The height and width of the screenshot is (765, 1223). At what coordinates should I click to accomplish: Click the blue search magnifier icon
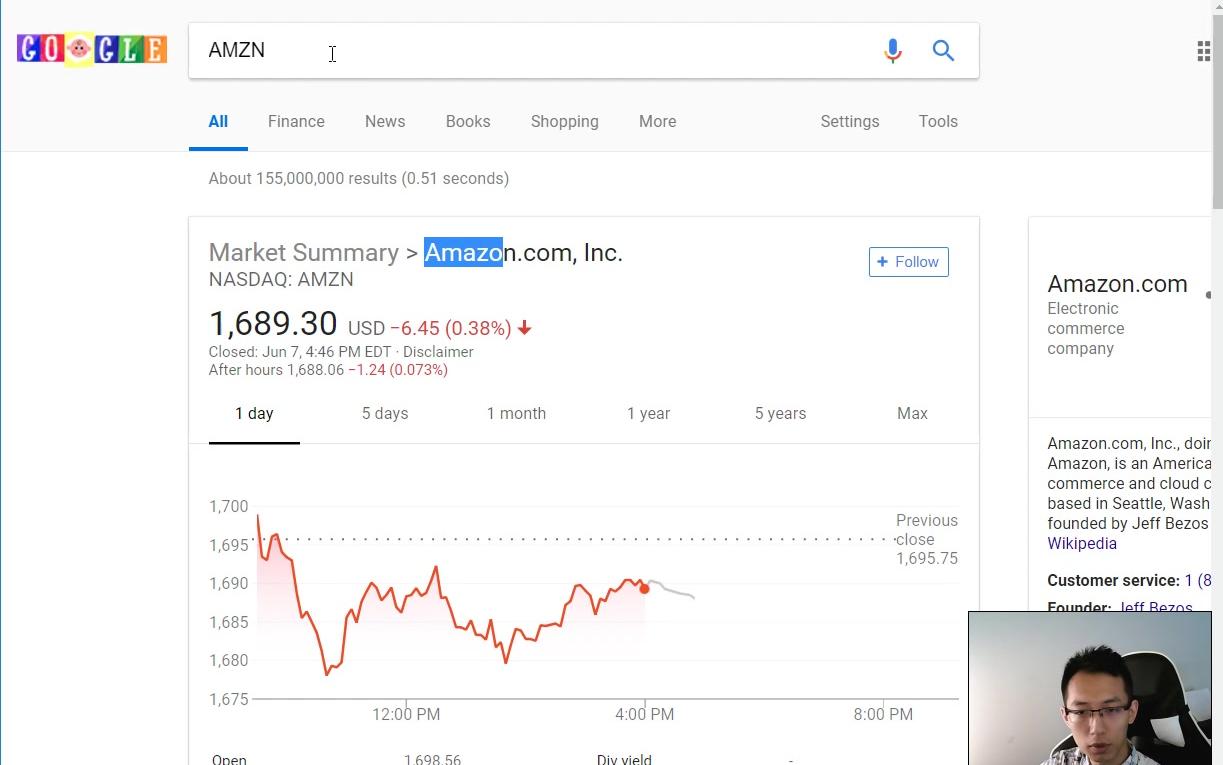(943, 50)
